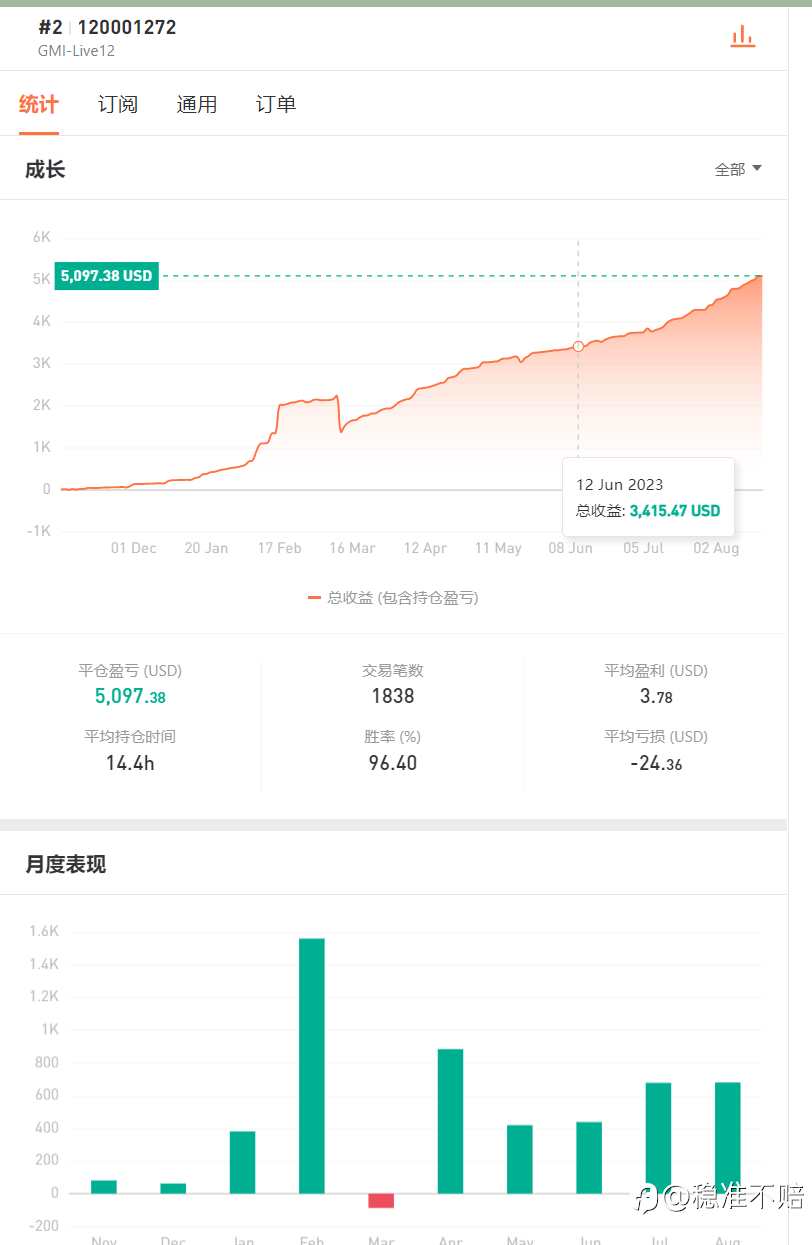Select the August monthly bar
812x1245 pixels.
pos(728,1138)
